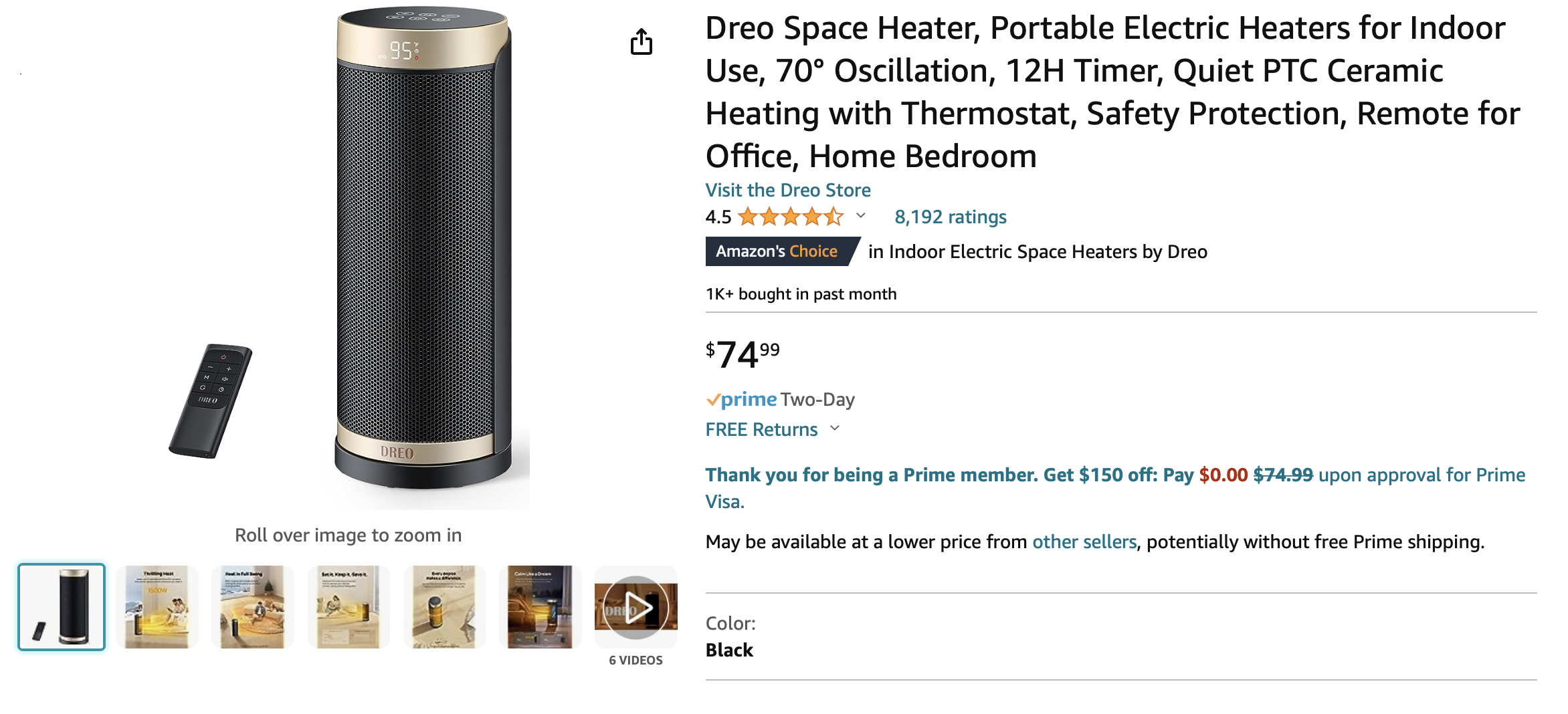Image resolution: width=1568 pixels, height=714 pixels.
Task: Click the 6 VIDEOS label
Action: [635, 661]
